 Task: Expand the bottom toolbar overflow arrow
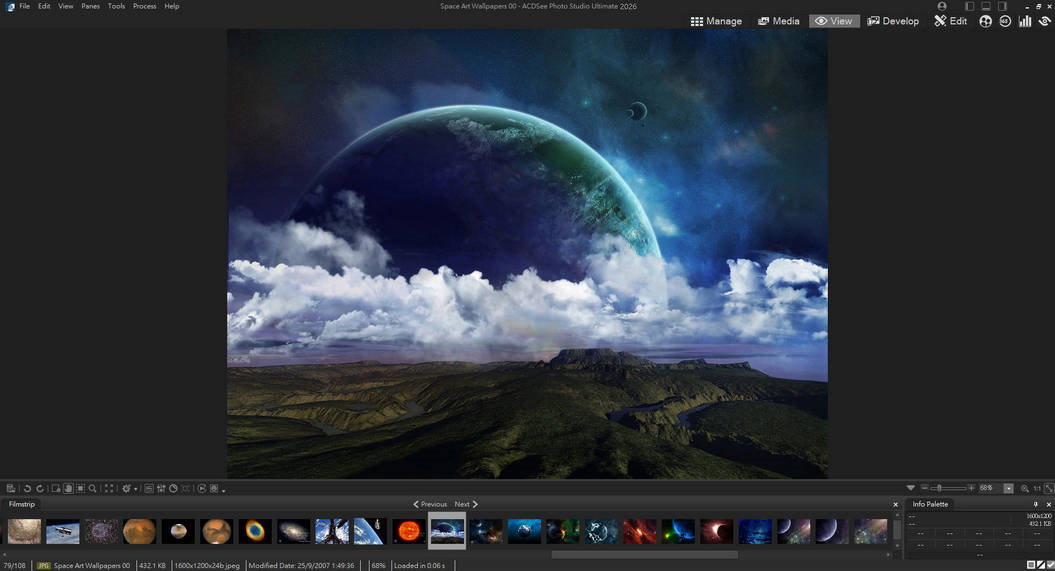tap(223, 490)
